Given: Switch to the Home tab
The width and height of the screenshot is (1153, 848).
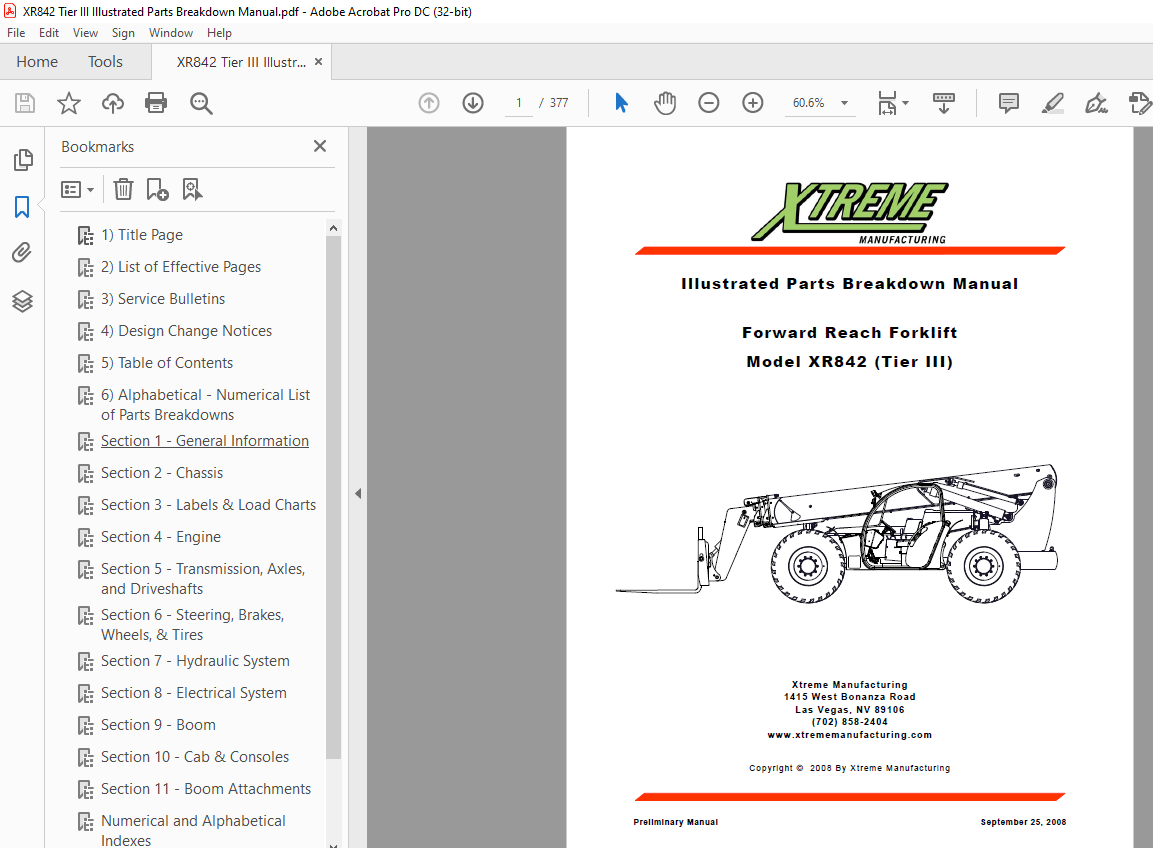Looking at the screenshot, I should point(37,62).
